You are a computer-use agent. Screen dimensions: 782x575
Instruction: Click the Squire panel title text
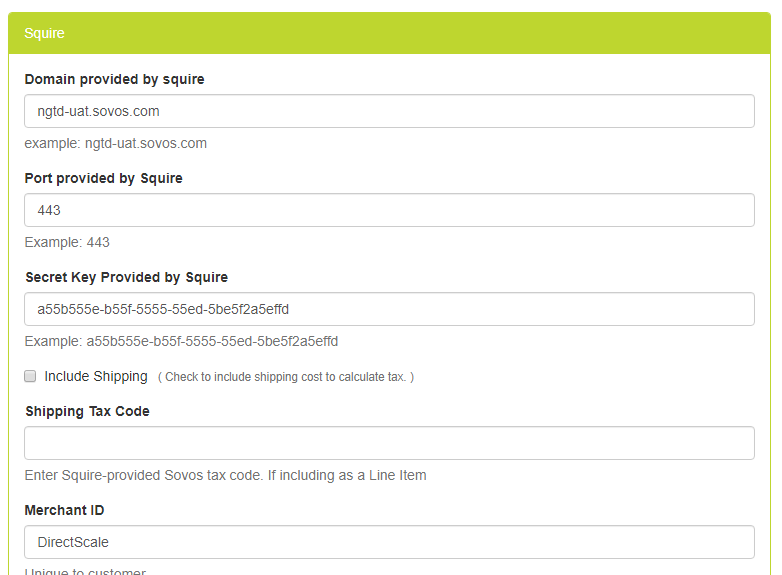pos(44,33)
